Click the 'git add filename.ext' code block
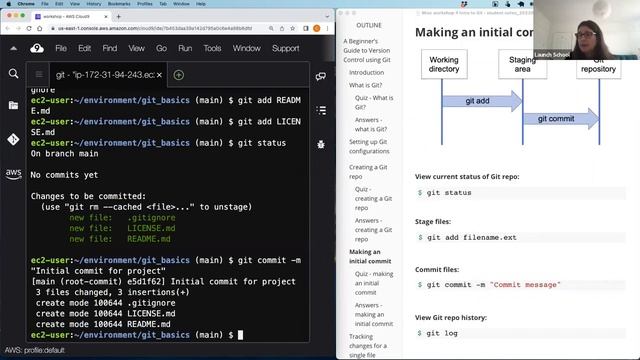This screenshot has height=360, width=640. click(520, 238)
